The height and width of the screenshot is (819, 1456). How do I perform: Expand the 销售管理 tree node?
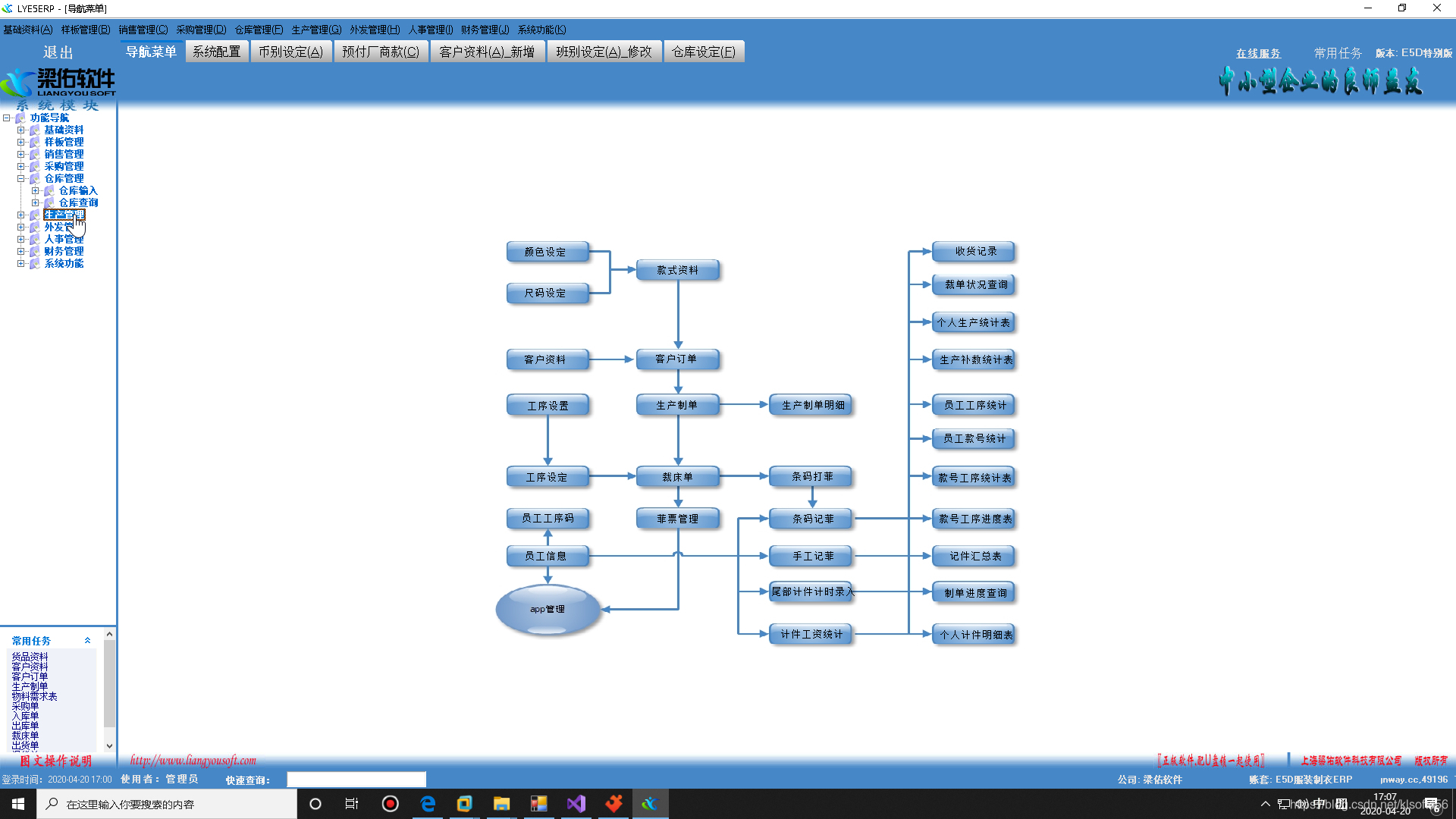21,155
